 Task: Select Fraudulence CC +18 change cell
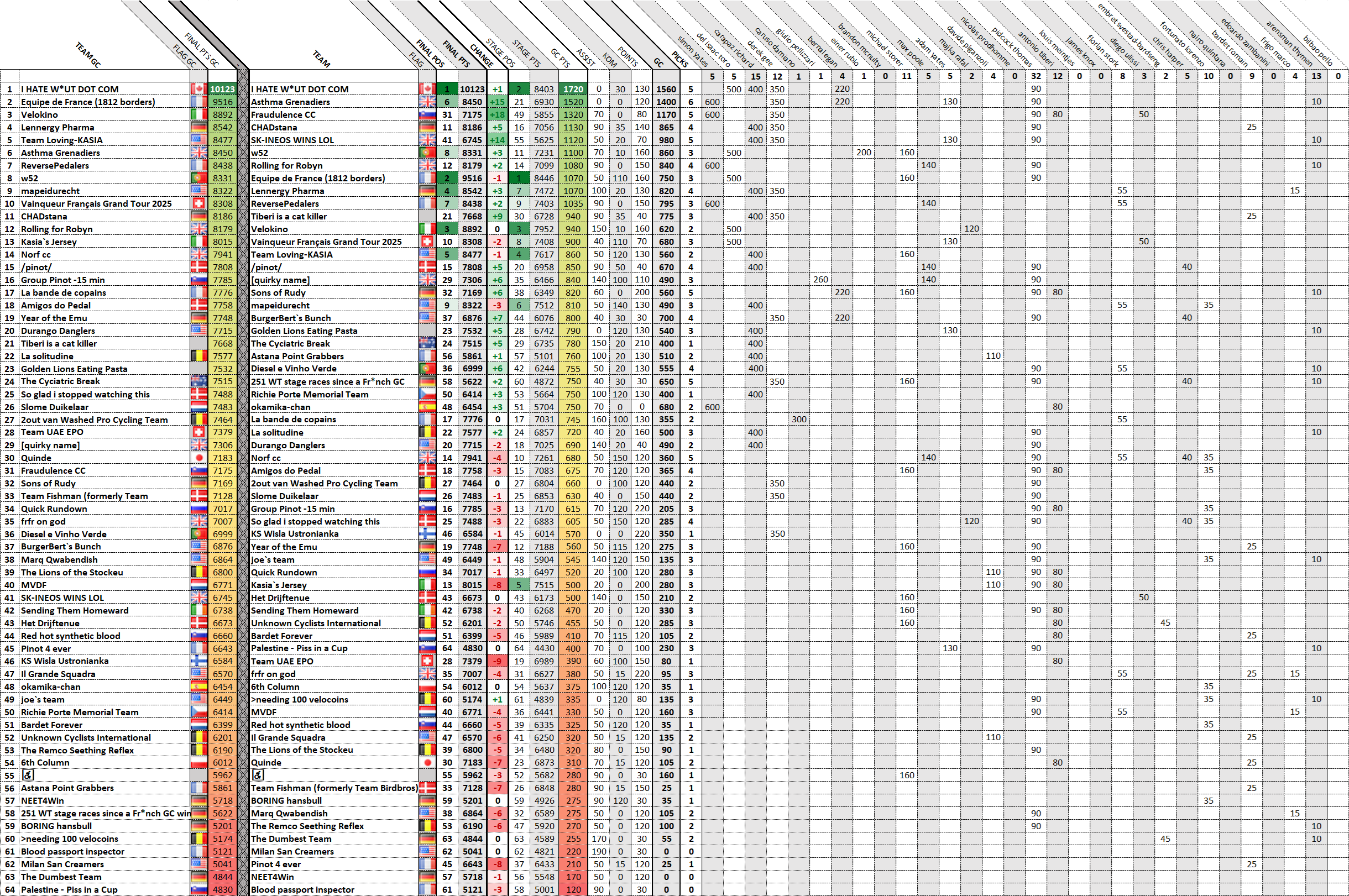click(x=497, y=114)
